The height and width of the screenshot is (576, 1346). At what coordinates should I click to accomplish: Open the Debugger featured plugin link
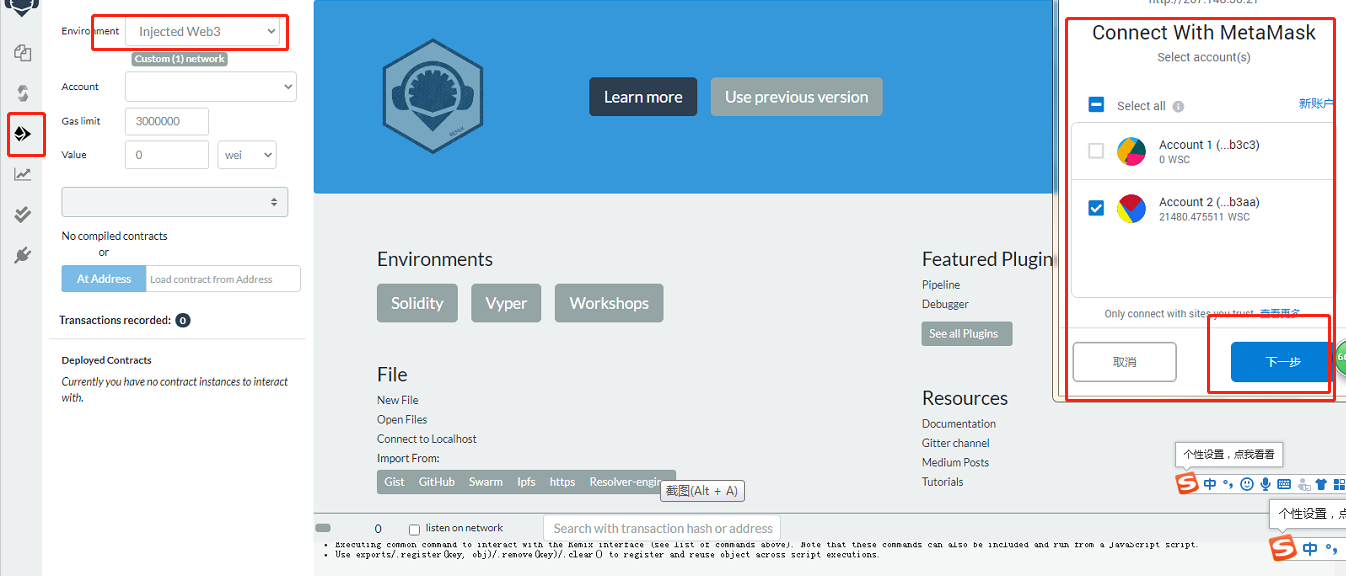pos(945,304)
